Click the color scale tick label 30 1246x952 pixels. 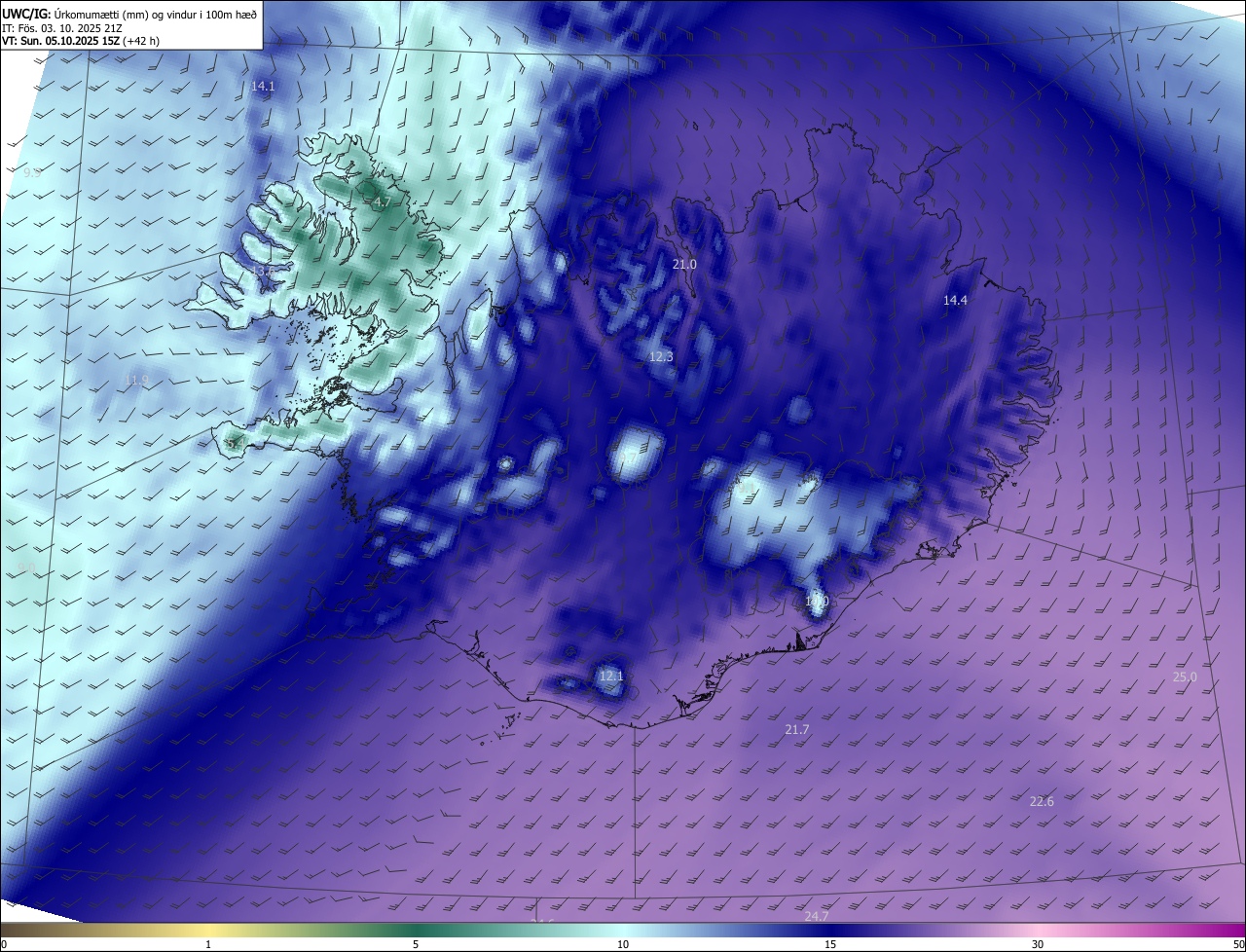pyautogui.click(x=1038, y=944)
